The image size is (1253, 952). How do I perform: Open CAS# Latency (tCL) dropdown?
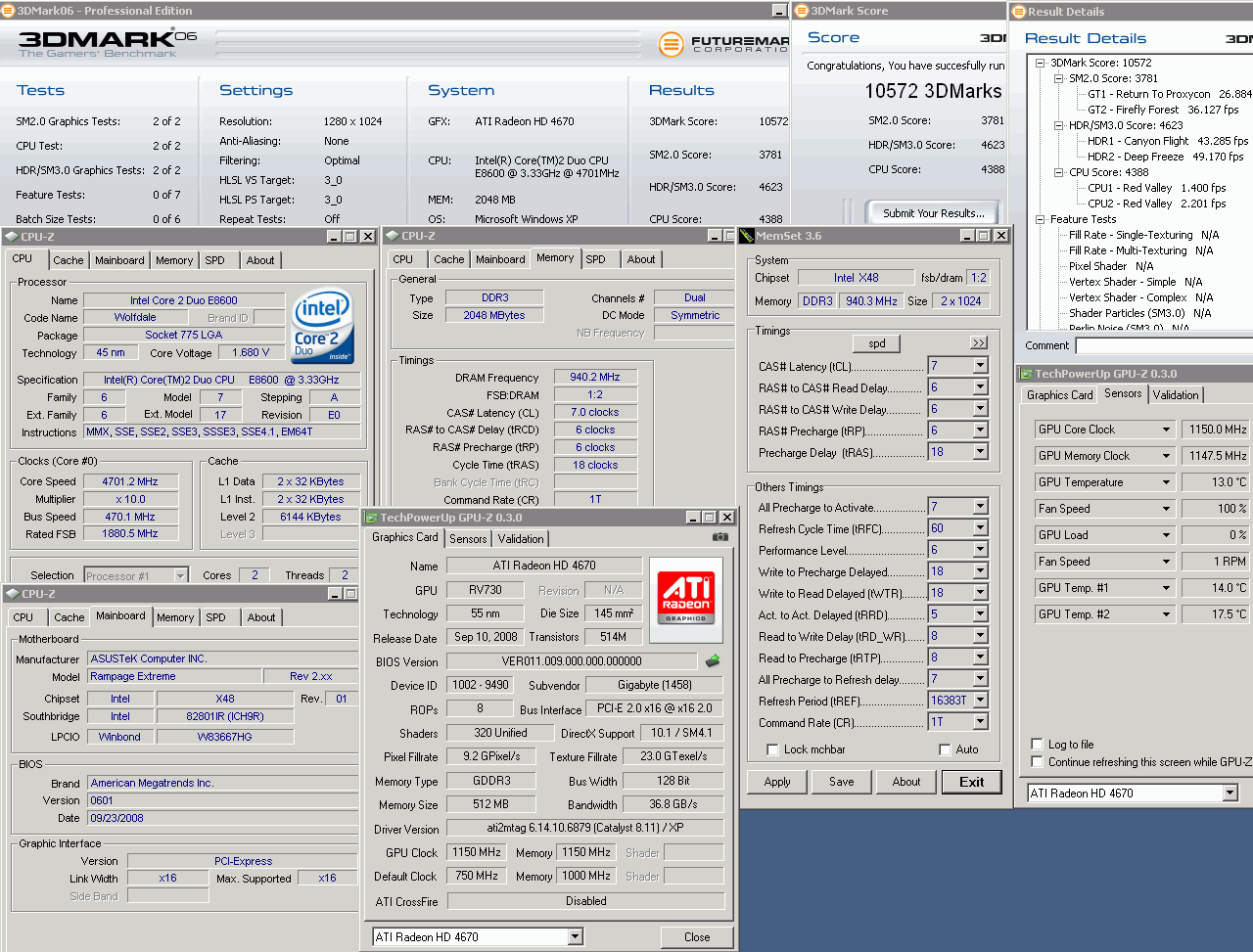coord(980,366)
